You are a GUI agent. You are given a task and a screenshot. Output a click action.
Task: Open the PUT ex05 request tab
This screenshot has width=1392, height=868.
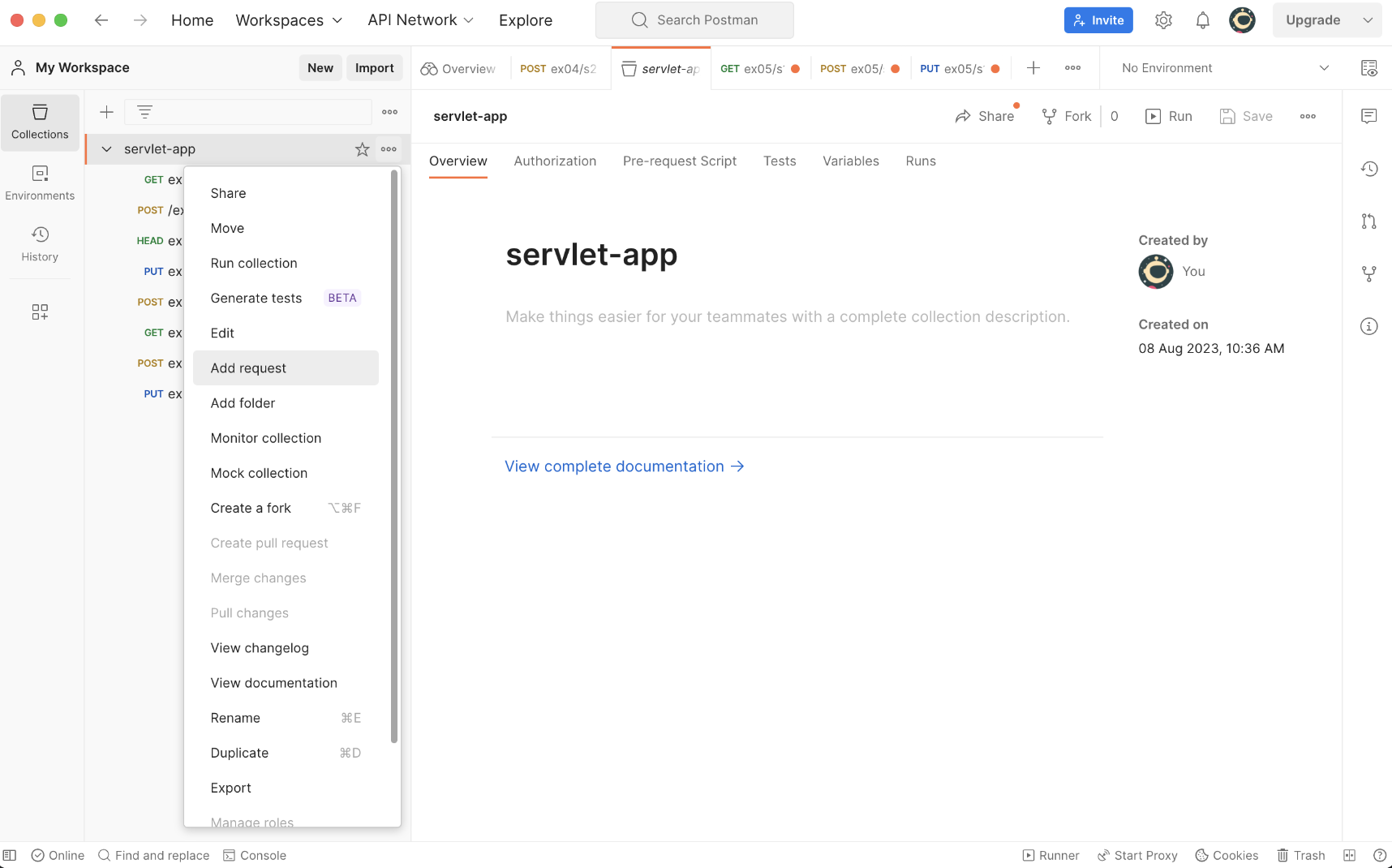960,69
